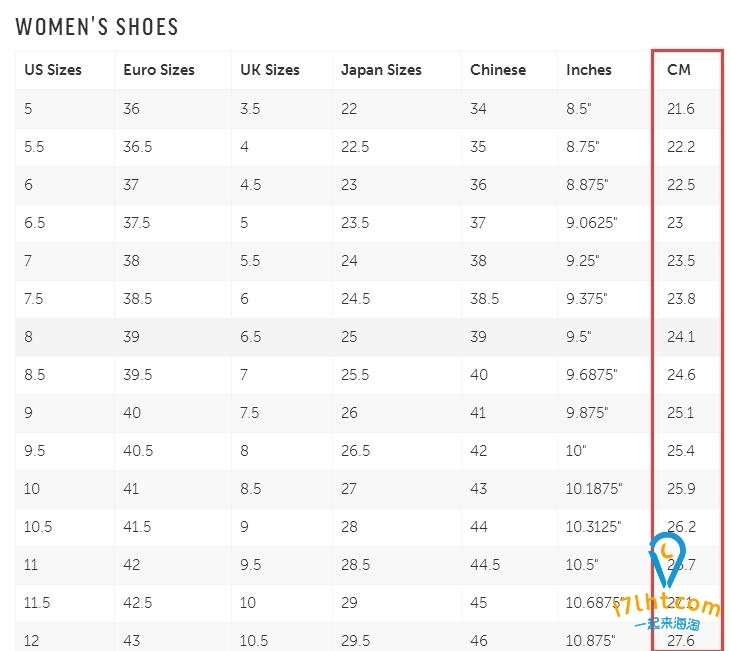Click the UK Sizes column header

click(x=270, y=70)
